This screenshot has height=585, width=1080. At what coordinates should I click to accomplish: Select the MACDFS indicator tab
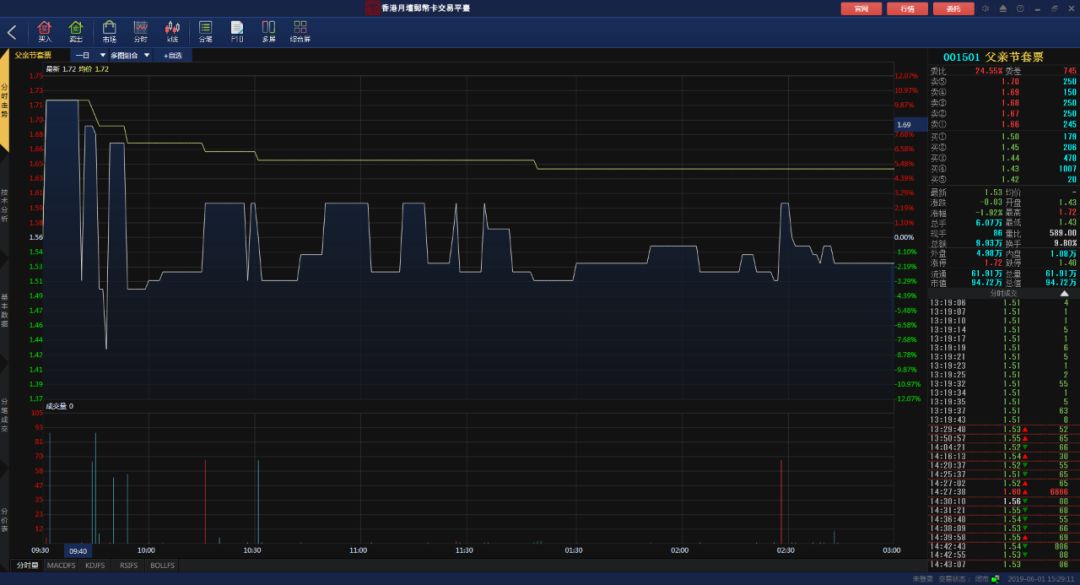(x=61, y=565)
